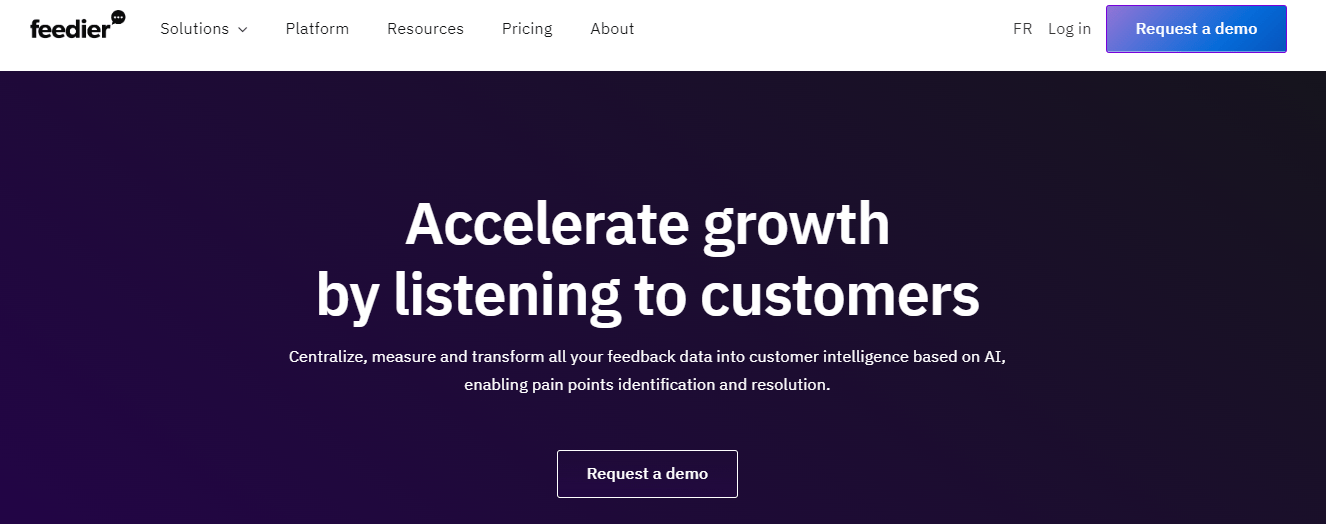The height and width of the screenshot is (524, 1326).
Task: Click the "Accelerate growth" headline line
Action: click(x=647, y=224)
